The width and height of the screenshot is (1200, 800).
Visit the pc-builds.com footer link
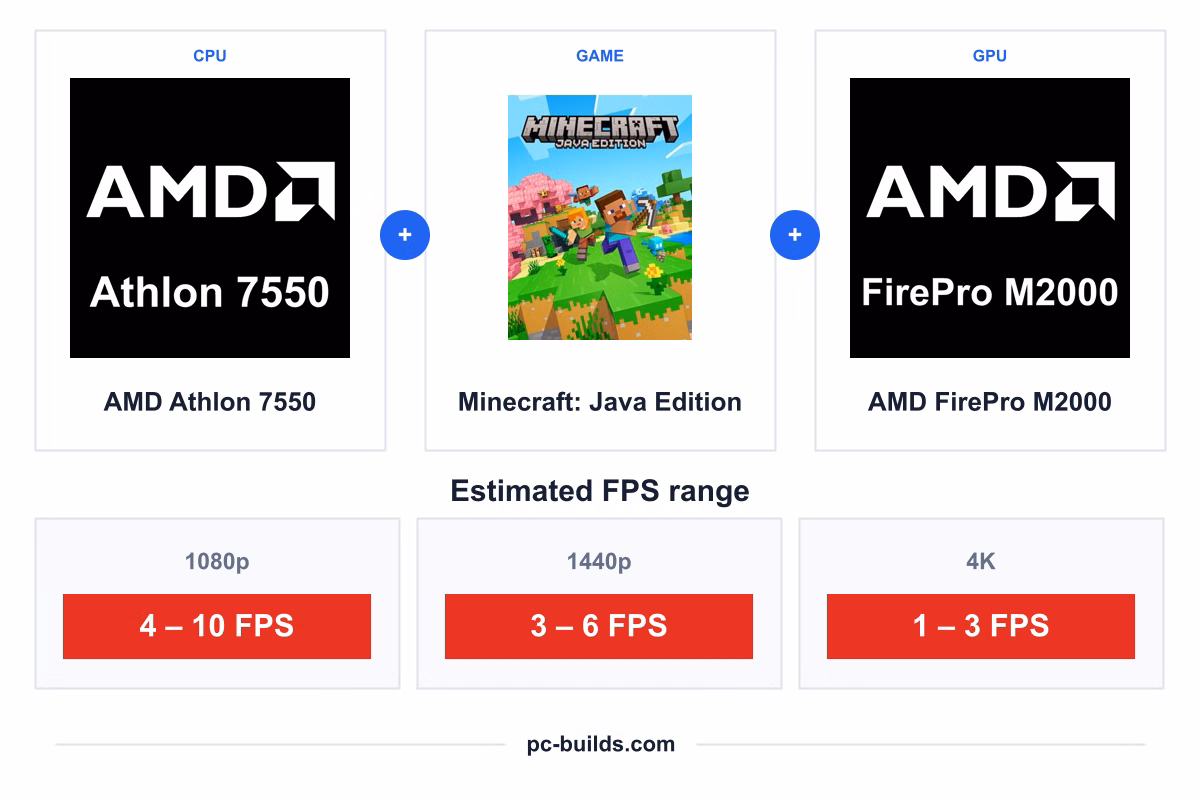[x=601, y=744]
